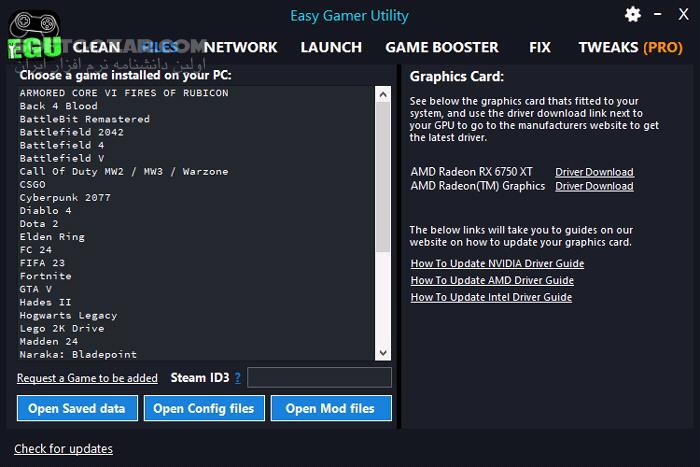This screenshot has width=700, height=467.
Task: Select BattleBit Remastered in the list
Action: 196,119
